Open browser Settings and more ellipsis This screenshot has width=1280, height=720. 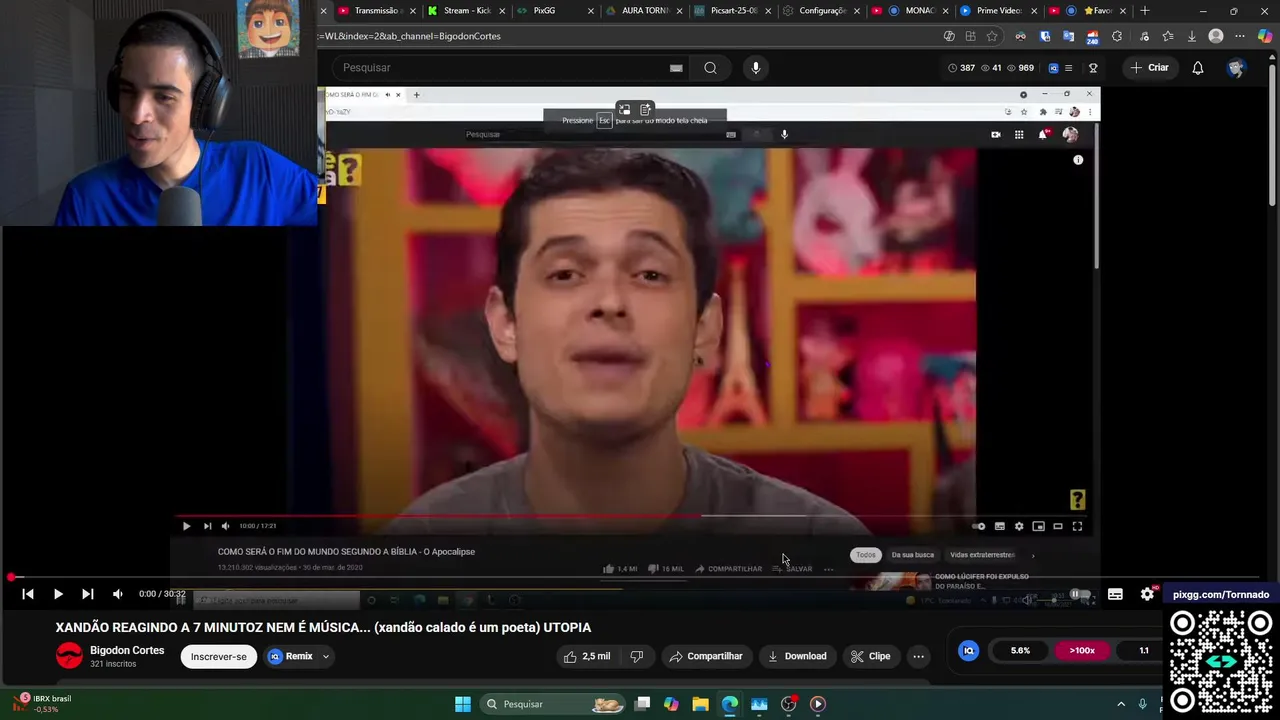(1240, 36)
